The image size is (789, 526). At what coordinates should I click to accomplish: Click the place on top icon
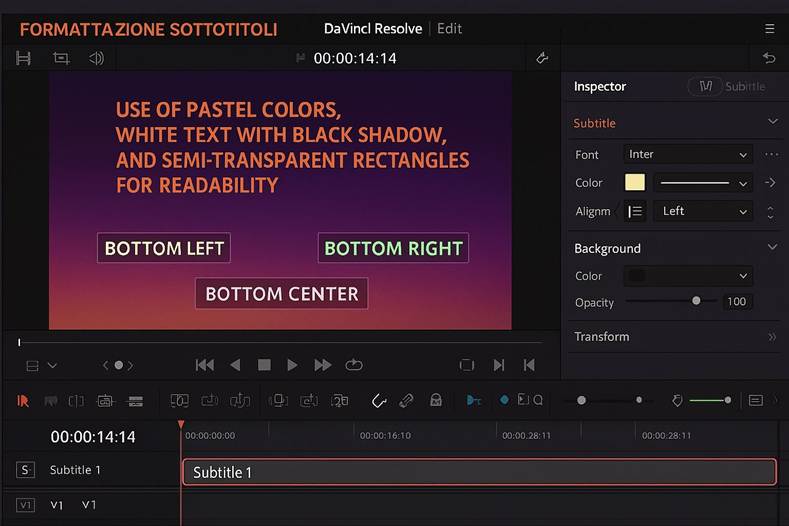coord(309,401)
